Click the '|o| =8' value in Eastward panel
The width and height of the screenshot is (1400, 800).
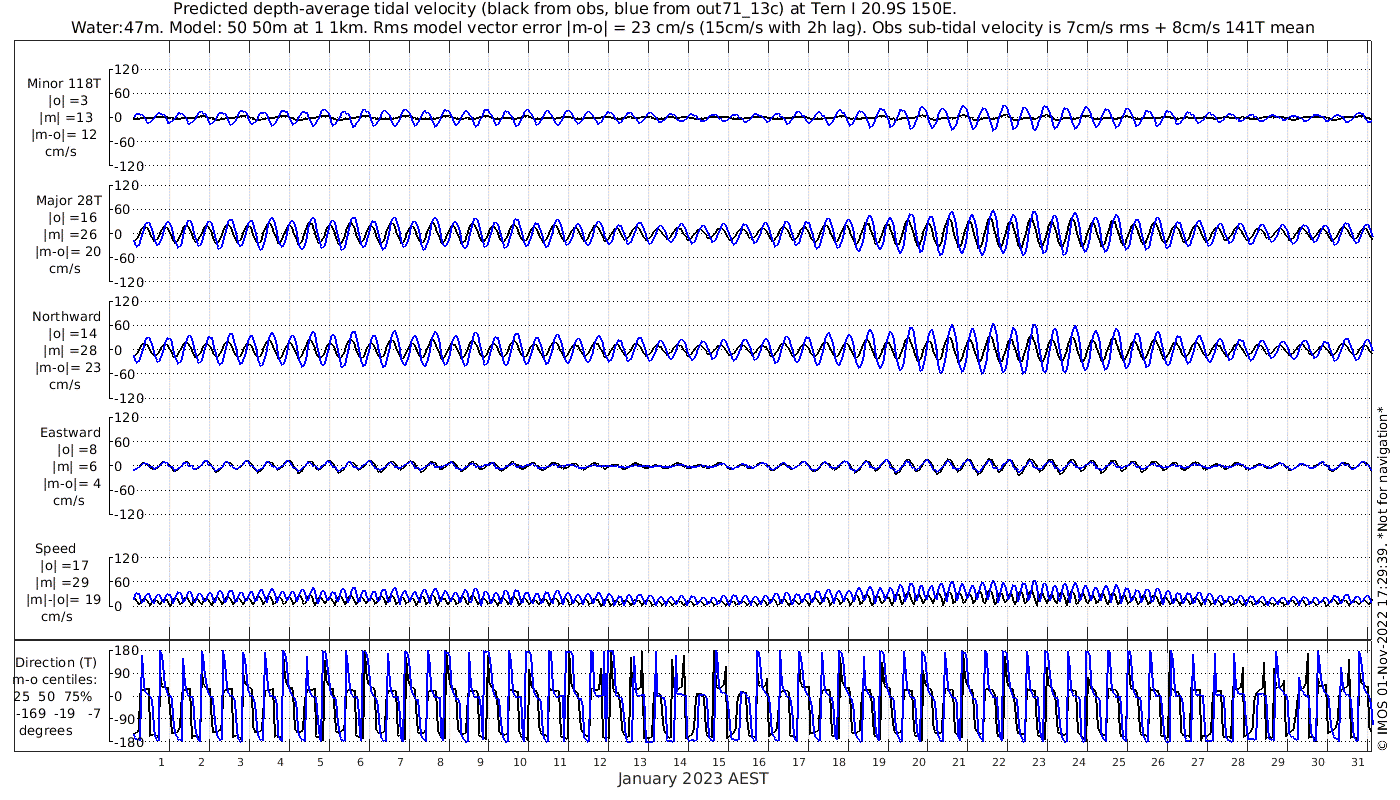pos(77,450)
